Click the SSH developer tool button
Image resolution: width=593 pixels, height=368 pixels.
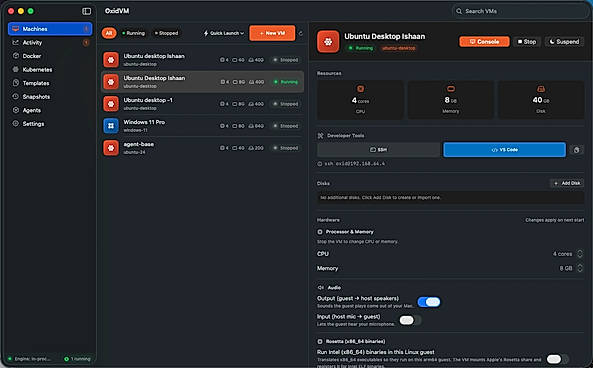[379, 150]
